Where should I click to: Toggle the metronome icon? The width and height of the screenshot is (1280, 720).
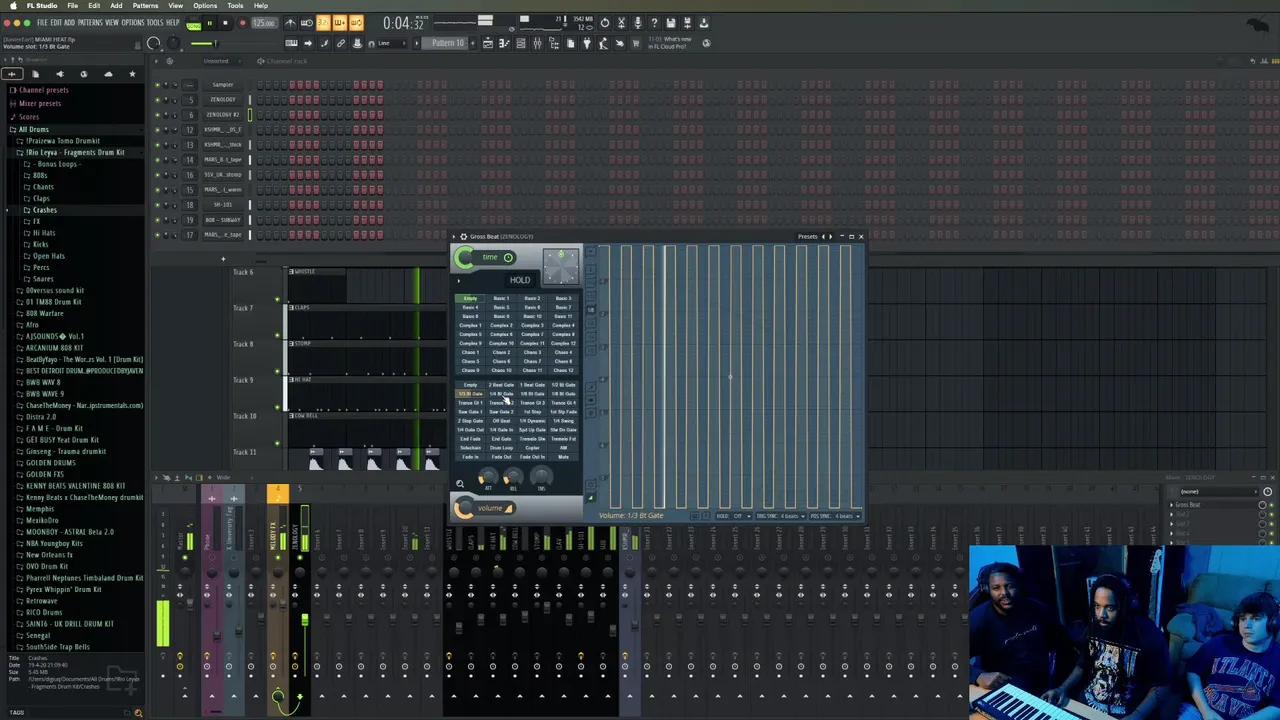pos(290,22)
